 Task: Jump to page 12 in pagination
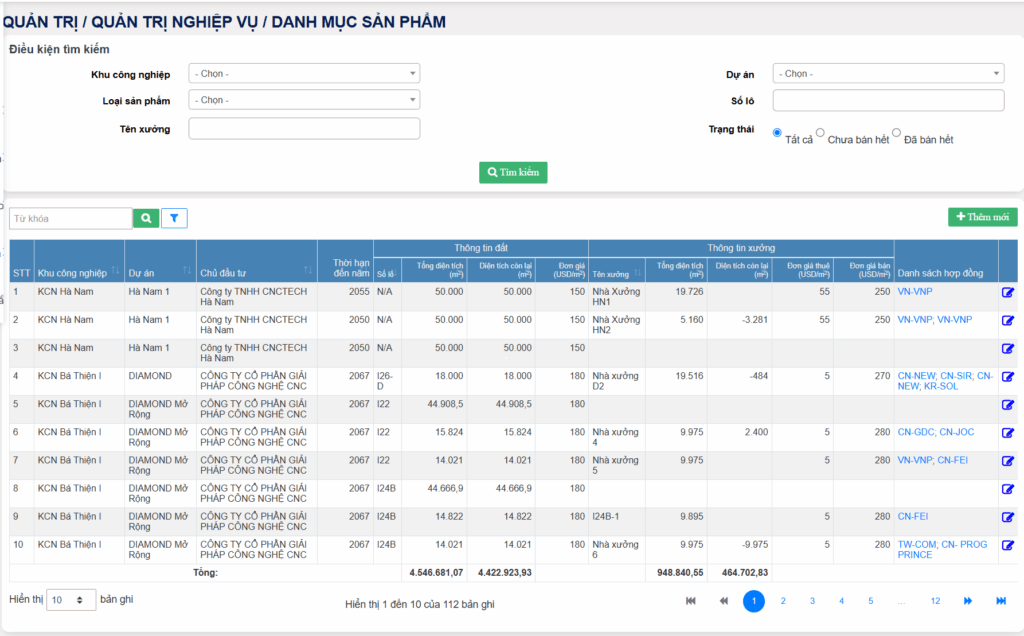coord(935,601)
